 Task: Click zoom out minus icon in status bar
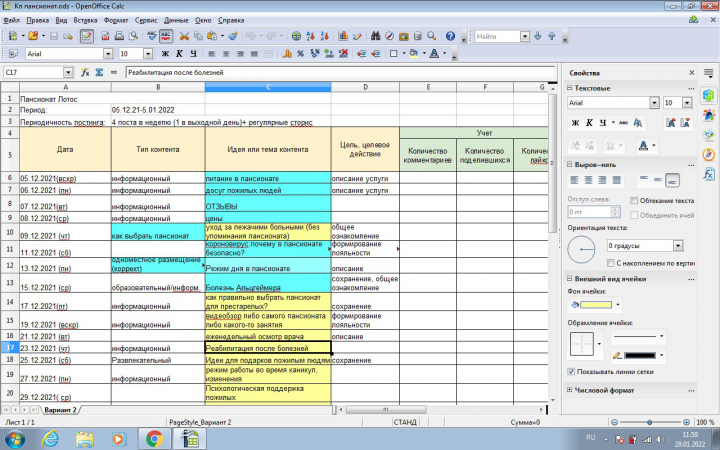(614, 422)
